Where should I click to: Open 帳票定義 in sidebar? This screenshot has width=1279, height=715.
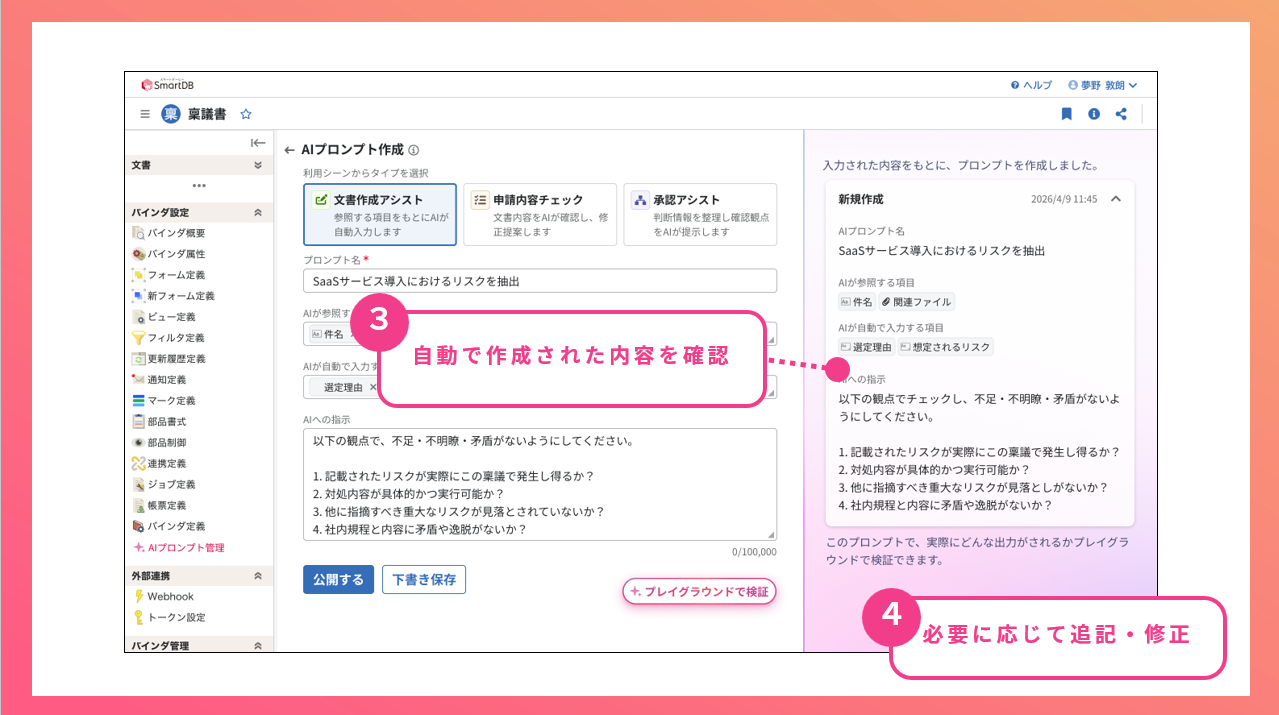[159, 505]
